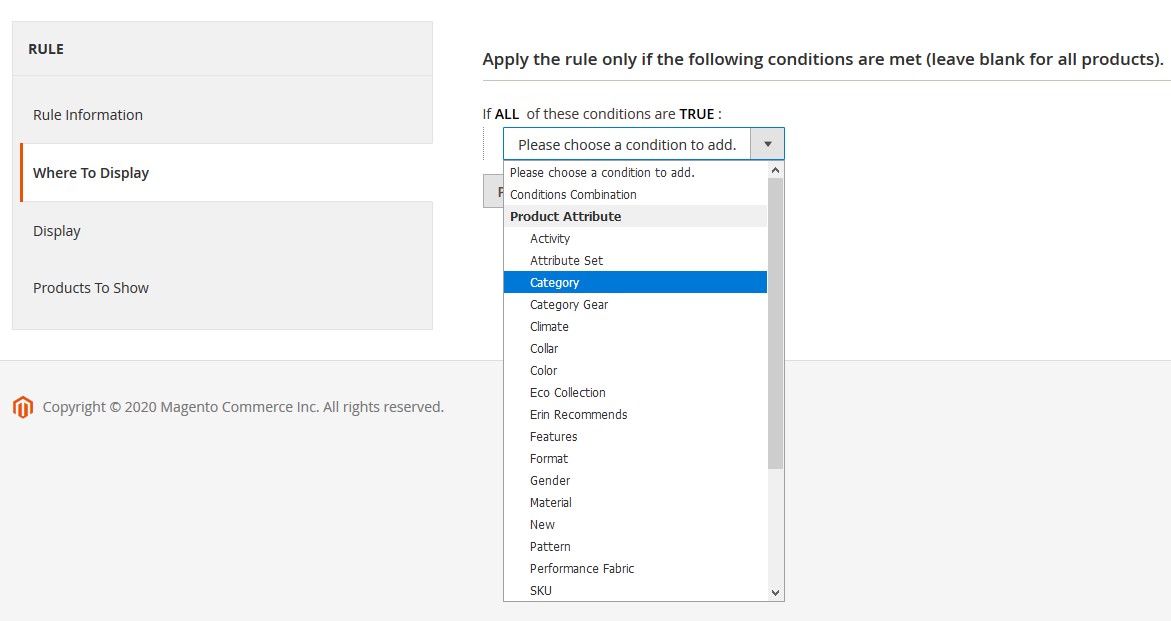The width and height of the screenshot is (1171, 621).
Task: Select Climate from product attributes
Action: tap(549, 327)
